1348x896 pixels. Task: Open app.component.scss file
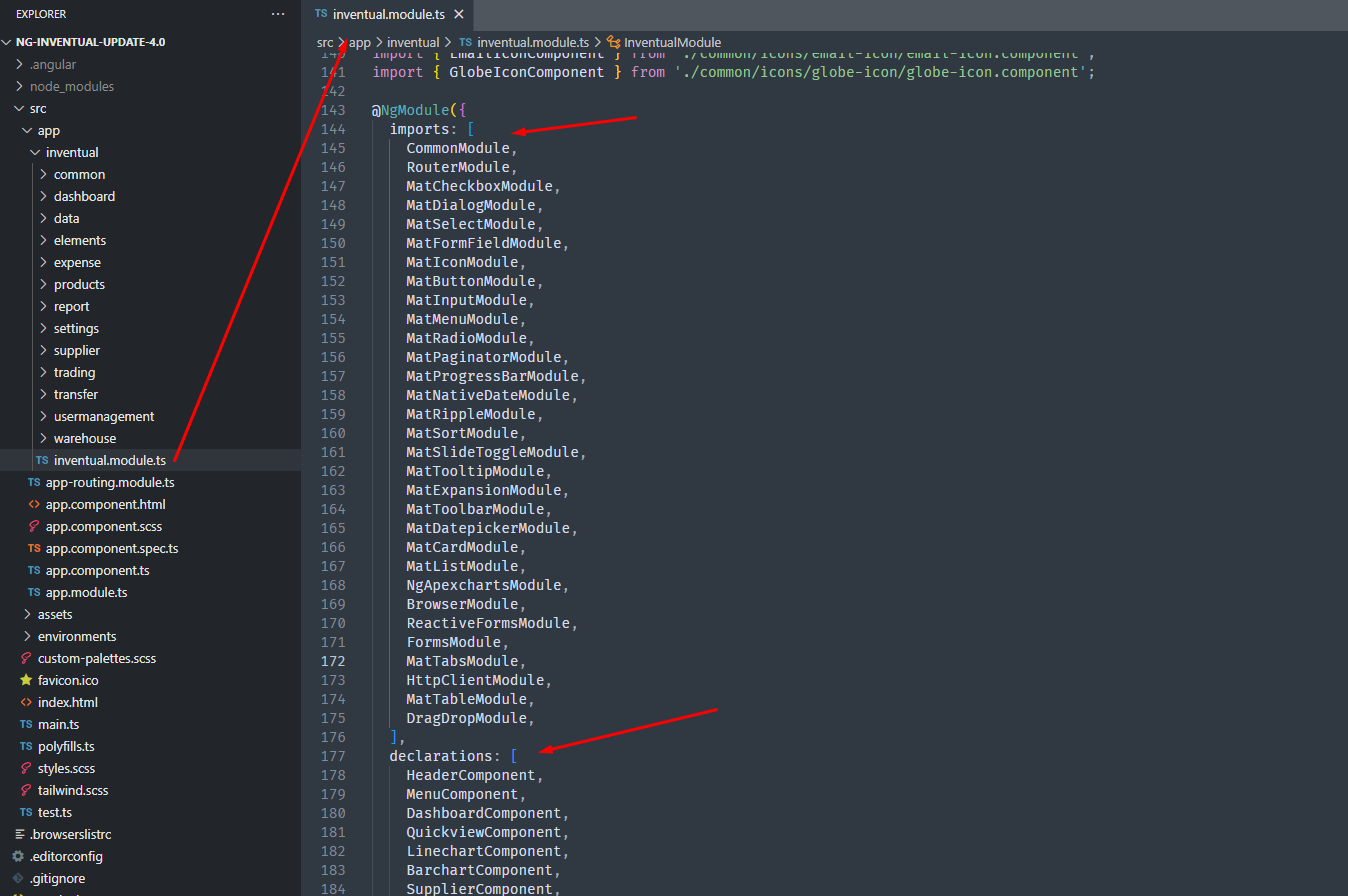click(x=150, y=526)
